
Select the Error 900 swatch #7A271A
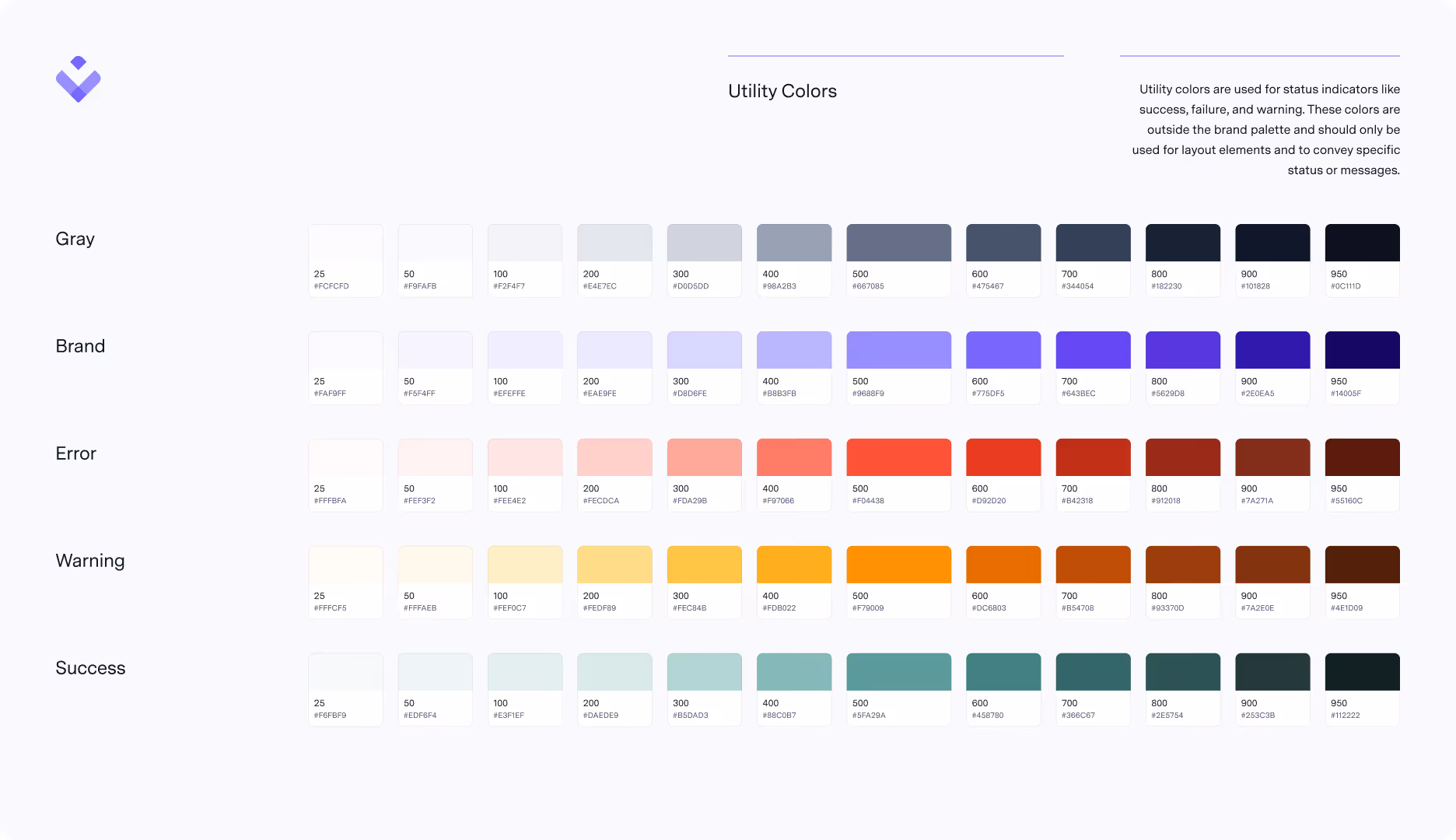pos(1272,475)
